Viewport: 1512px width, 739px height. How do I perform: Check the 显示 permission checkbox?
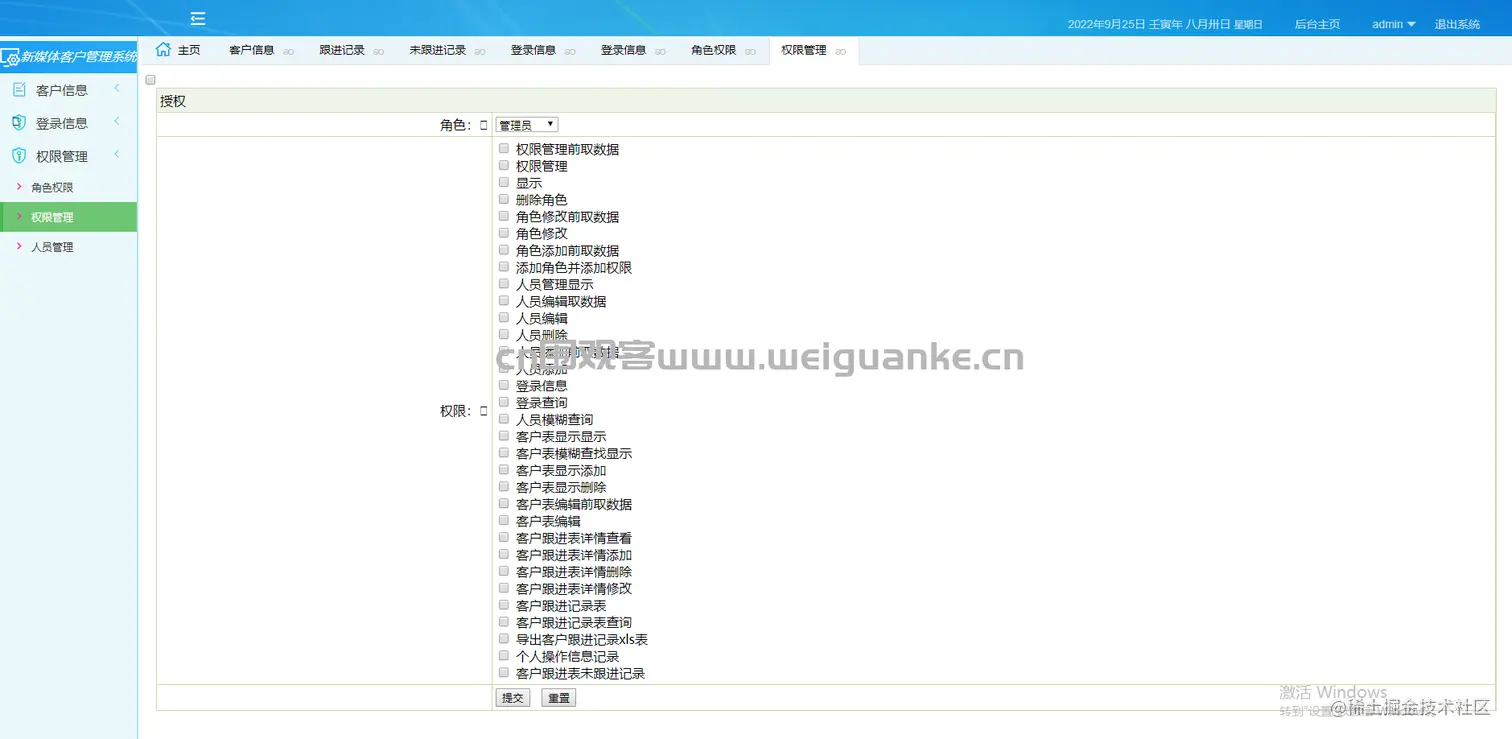click(x=504, y=182)
